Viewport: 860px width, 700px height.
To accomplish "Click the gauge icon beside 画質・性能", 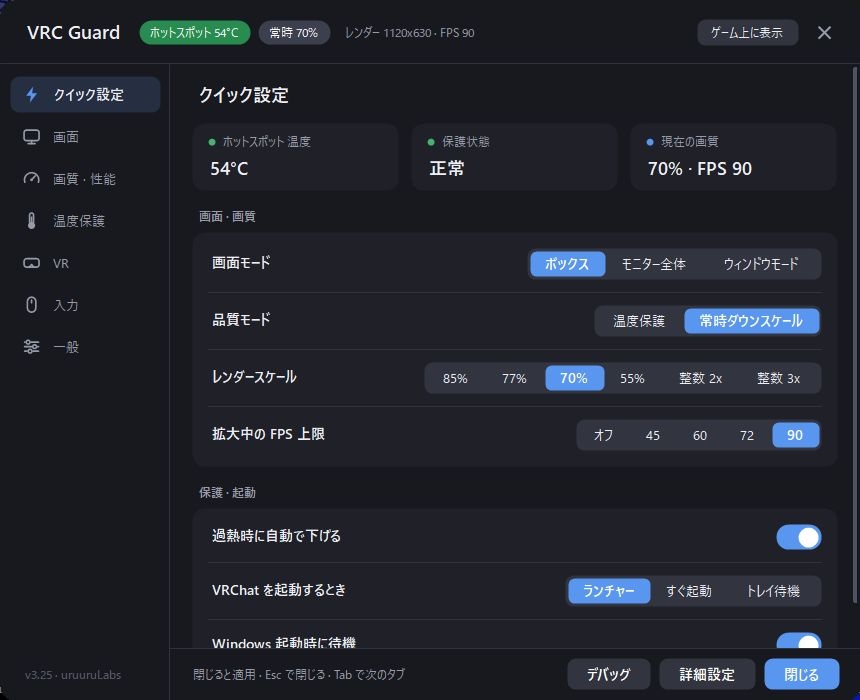I will (x=31, y=179).
